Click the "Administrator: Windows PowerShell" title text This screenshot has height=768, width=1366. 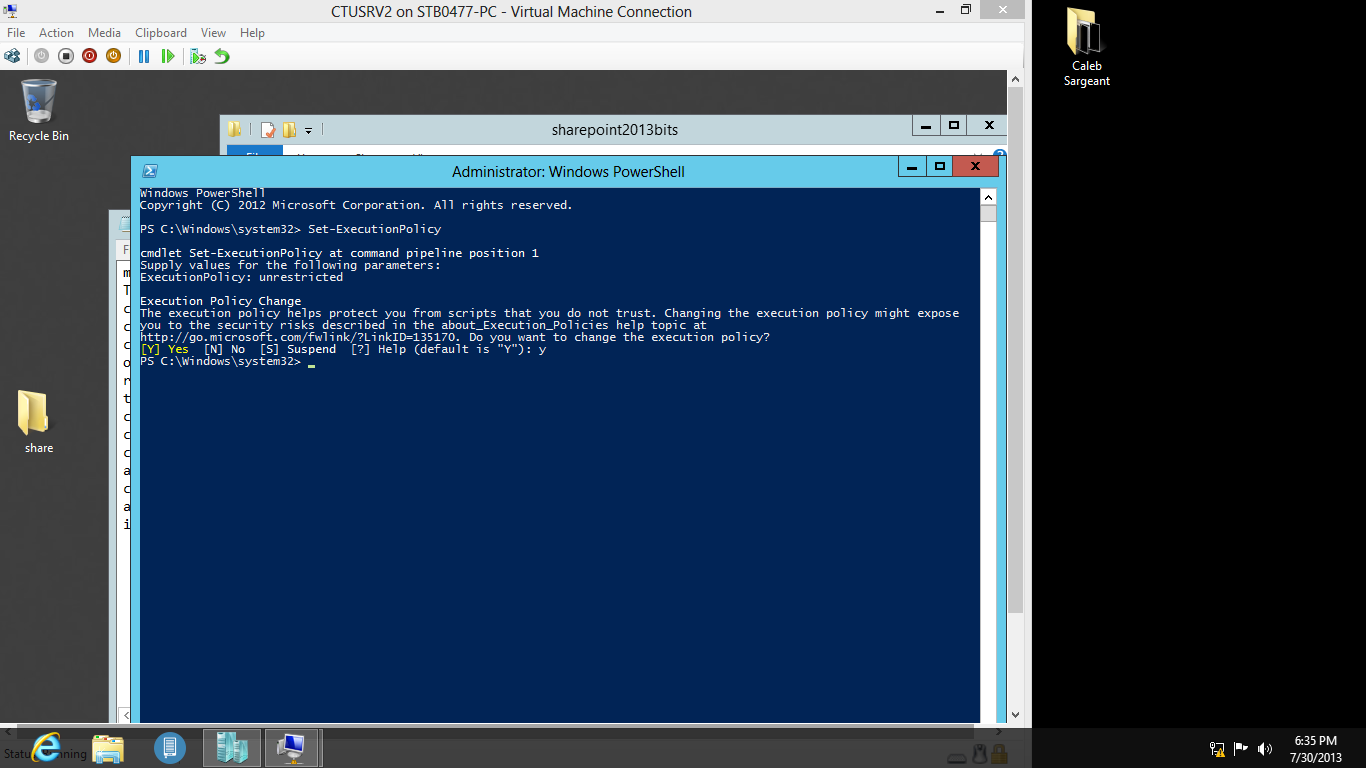click(568, 172)
